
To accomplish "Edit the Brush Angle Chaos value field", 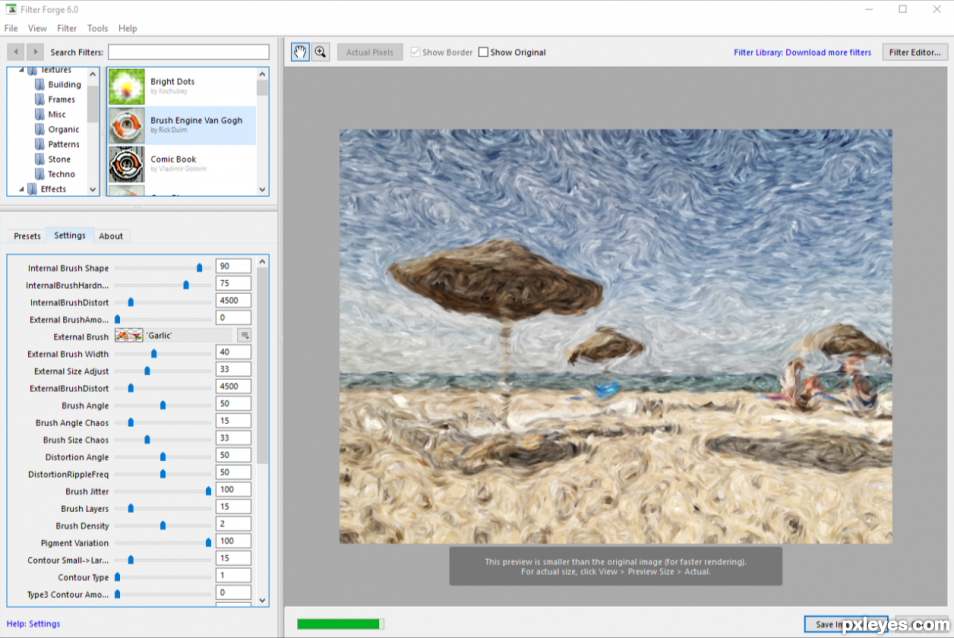I will [x=233, y=421].
